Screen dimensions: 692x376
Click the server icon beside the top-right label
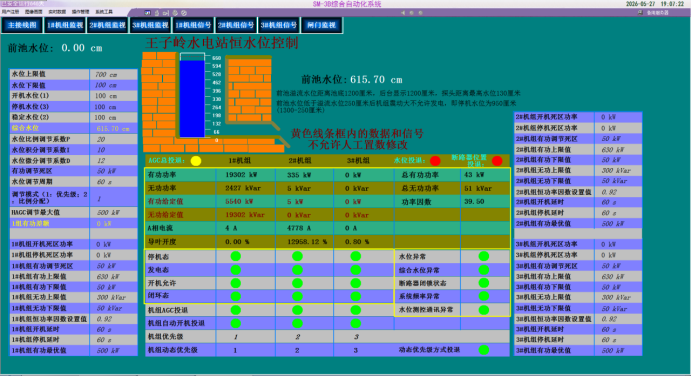pos(640,13)
